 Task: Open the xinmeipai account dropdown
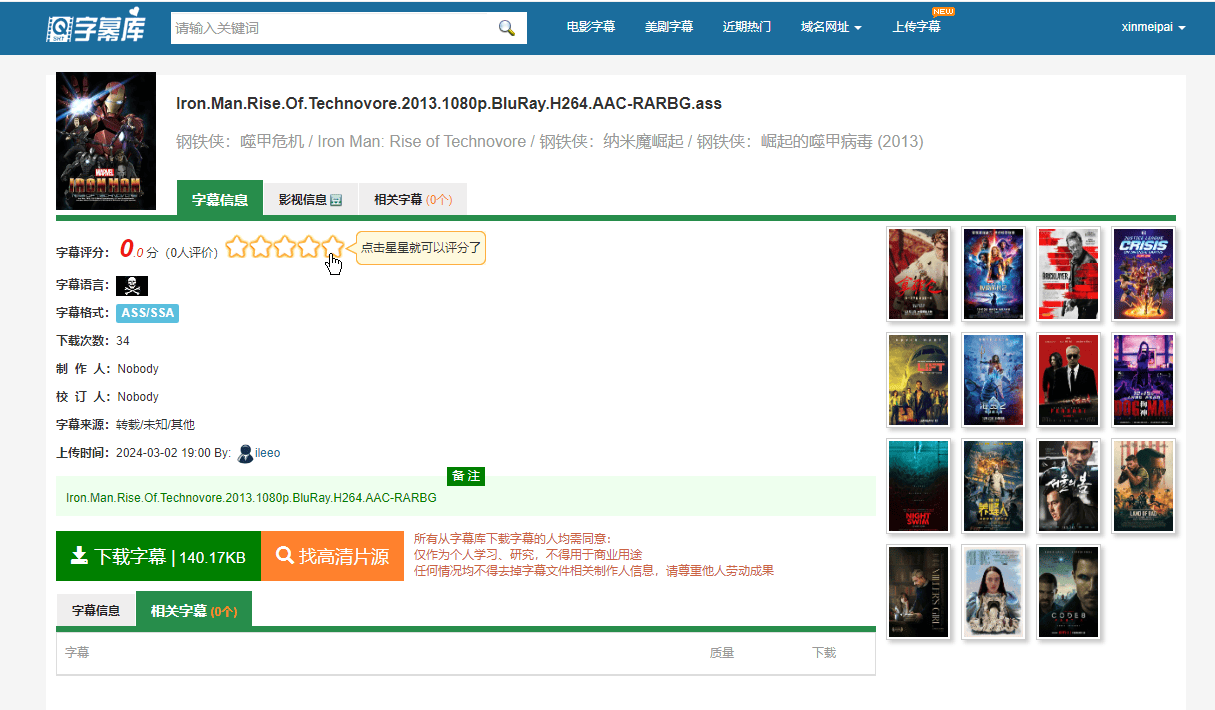[x=1153, y=28]
